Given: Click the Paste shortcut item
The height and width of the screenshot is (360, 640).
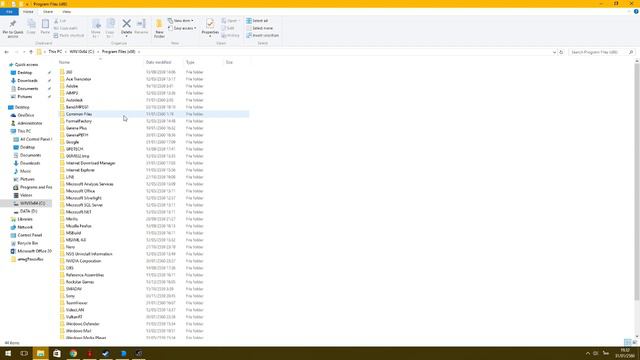Looking at the screenshot, I should click(x=69, y=36).
